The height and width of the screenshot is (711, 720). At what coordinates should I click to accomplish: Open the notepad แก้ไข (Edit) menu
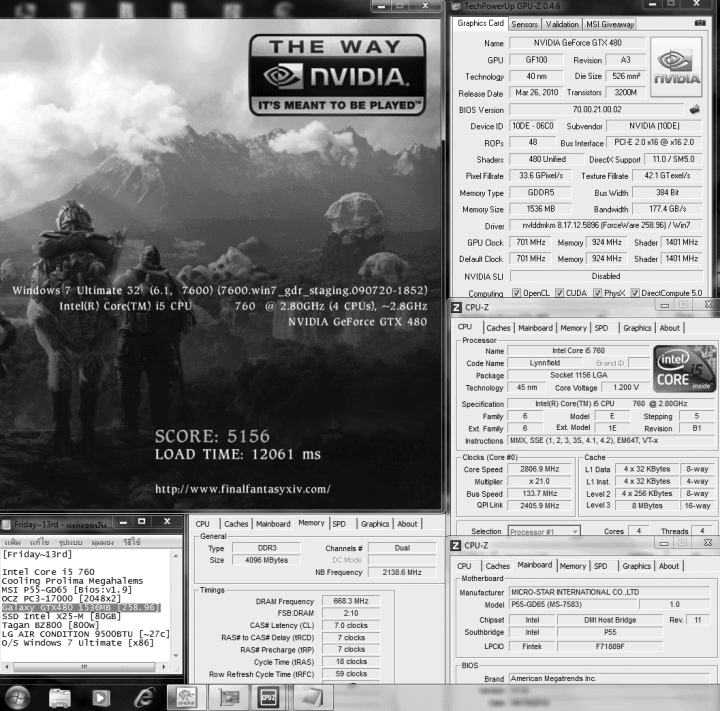click(x=39, y=542)
